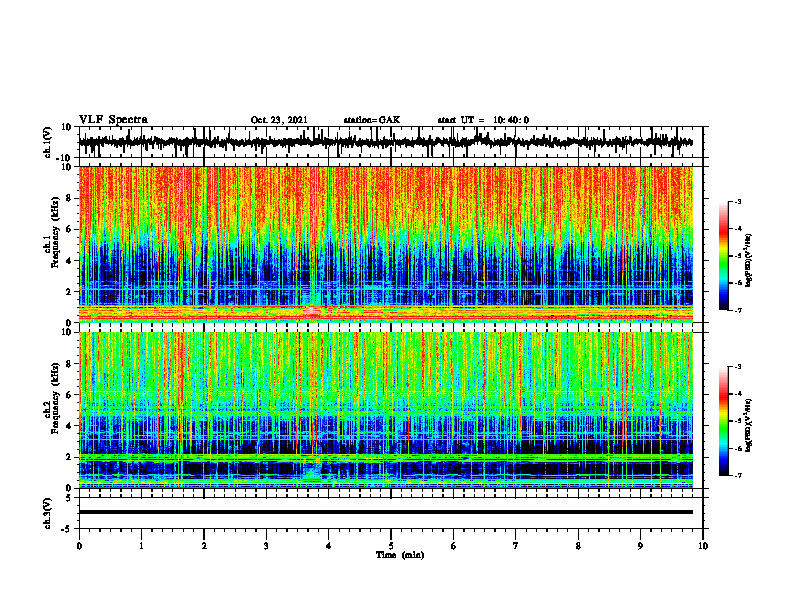This screenshot has height=612, width=792.
Task: Click the "start UT = 10:40:0" text
Action: click(x=483, y=120)
